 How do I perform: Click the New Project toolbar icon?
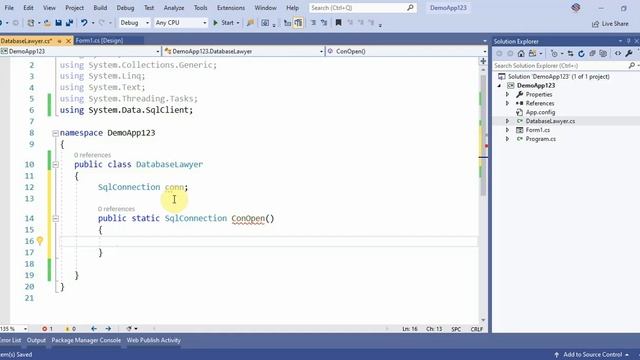click(x=31, y=23)
